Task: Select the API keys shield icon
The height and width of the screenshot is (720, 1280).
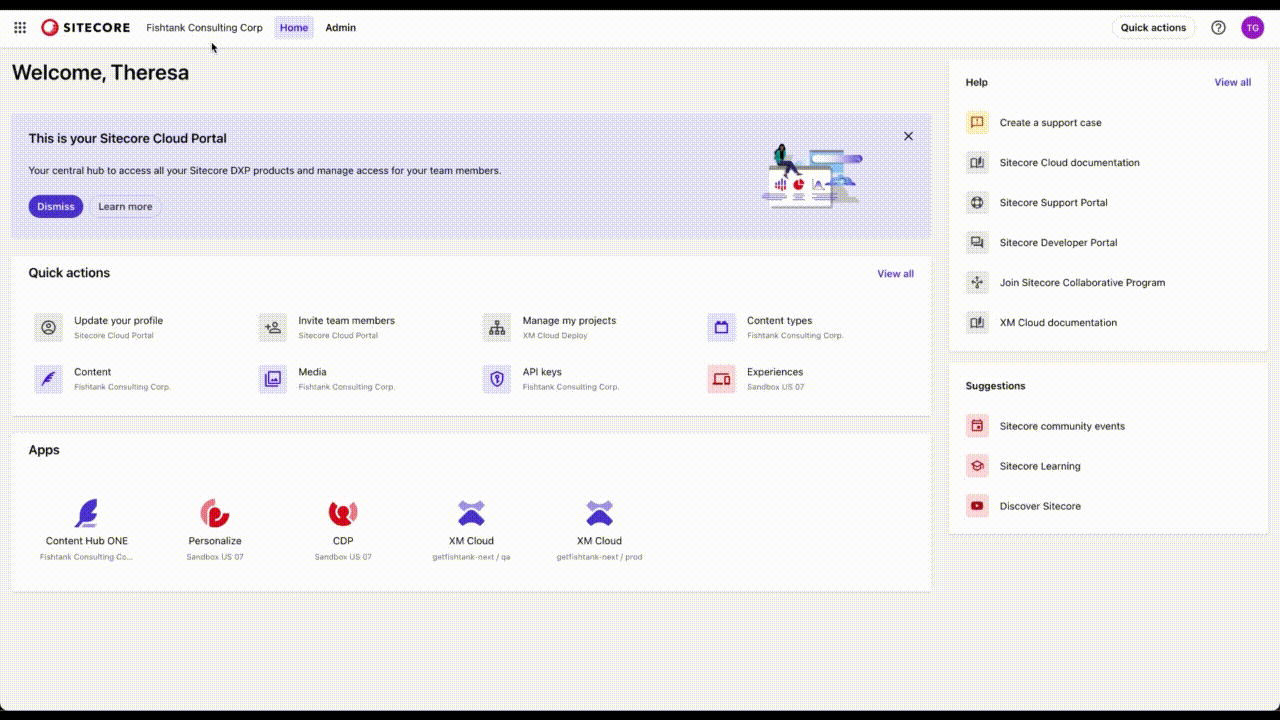Action: click(x=496, y=378)
